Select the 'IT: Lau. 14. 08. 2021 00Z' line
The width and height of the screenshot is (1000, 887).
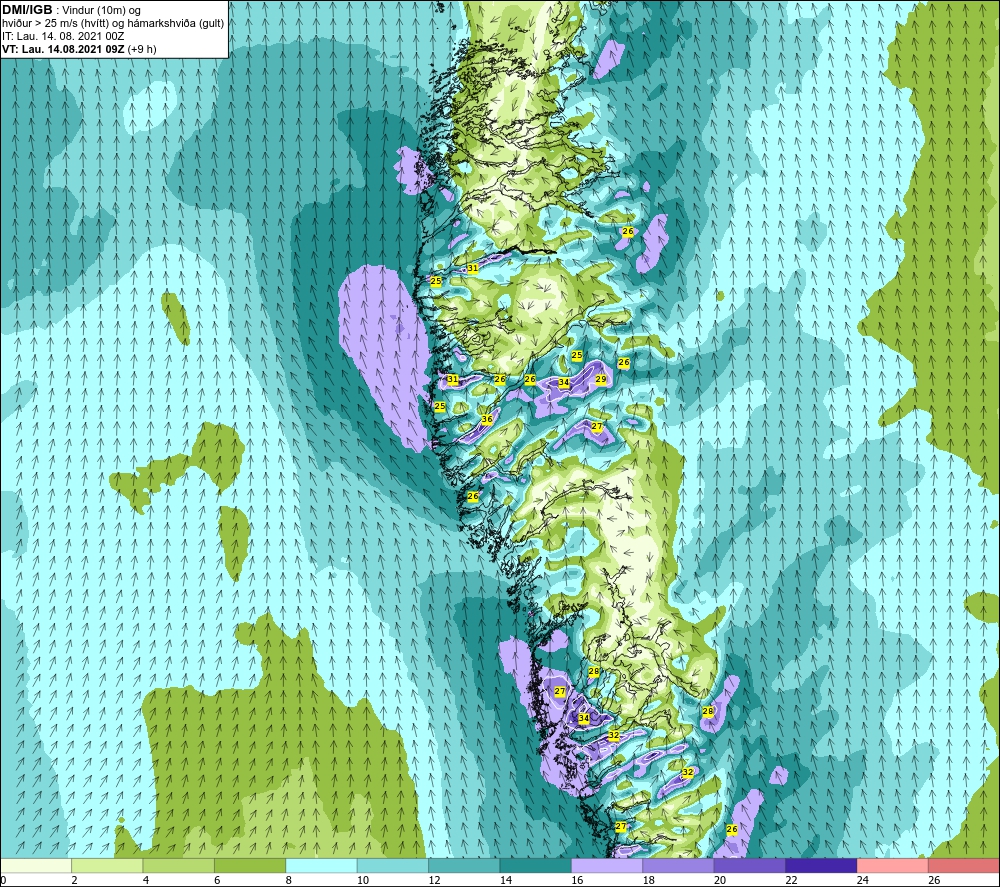[63, 36]
